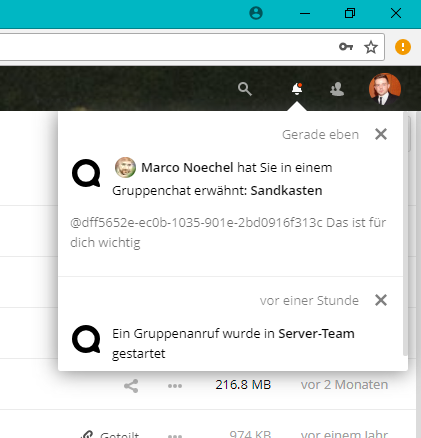The image size is (421, 438).
Task: Click the Talk icon beside Marco's mention
Action: (86, 173)
